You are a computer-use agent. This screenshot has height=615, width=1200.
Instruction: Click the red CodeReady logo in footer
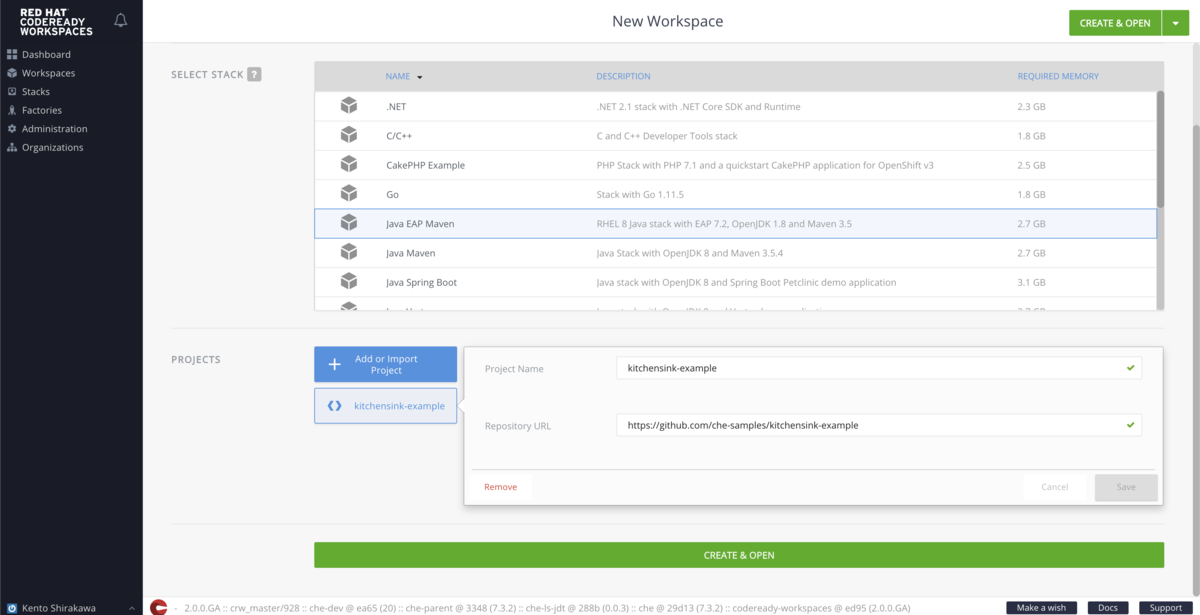click(158, 607)
